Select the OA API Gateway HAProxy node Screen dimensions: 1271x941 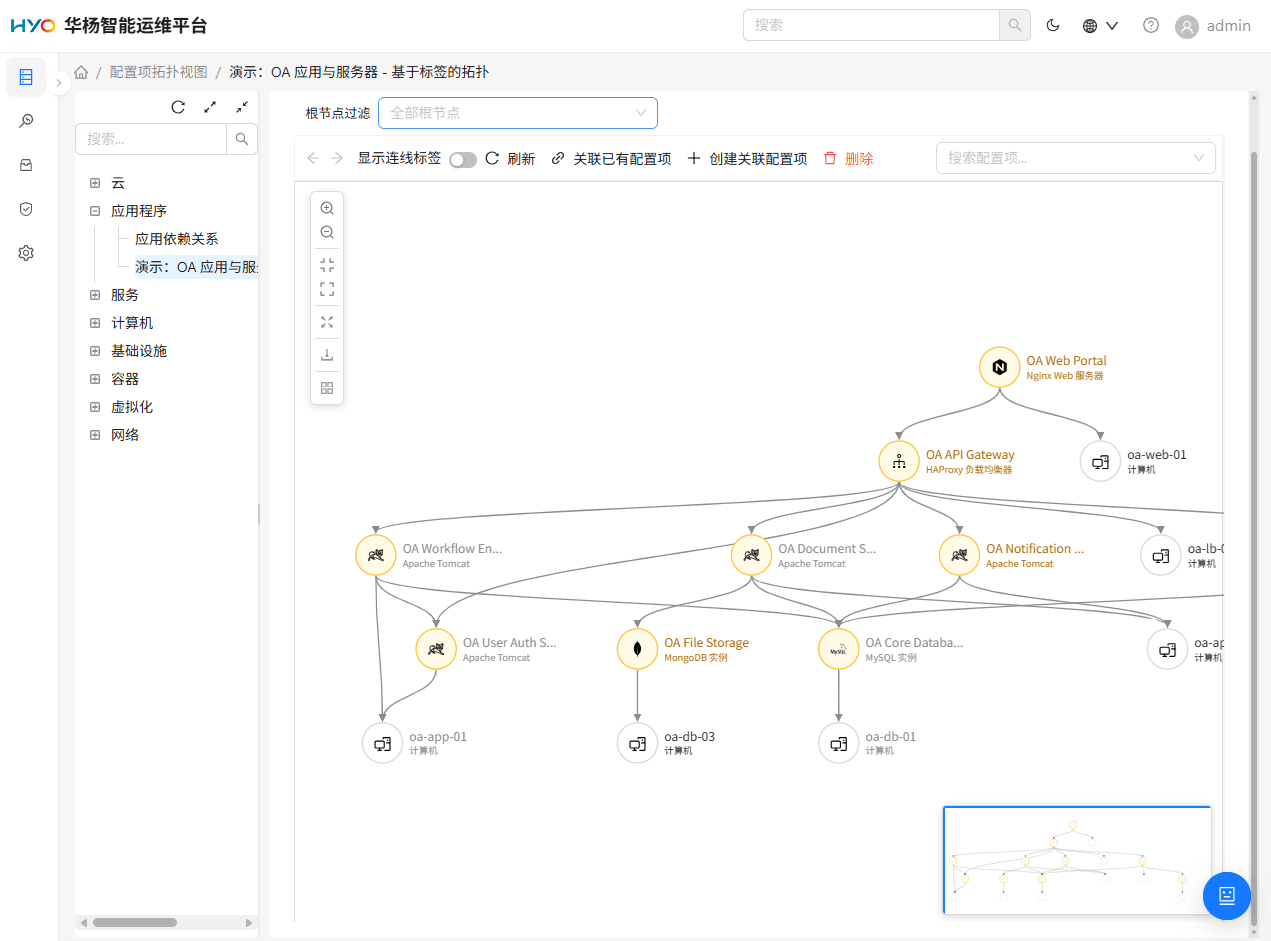899,461
